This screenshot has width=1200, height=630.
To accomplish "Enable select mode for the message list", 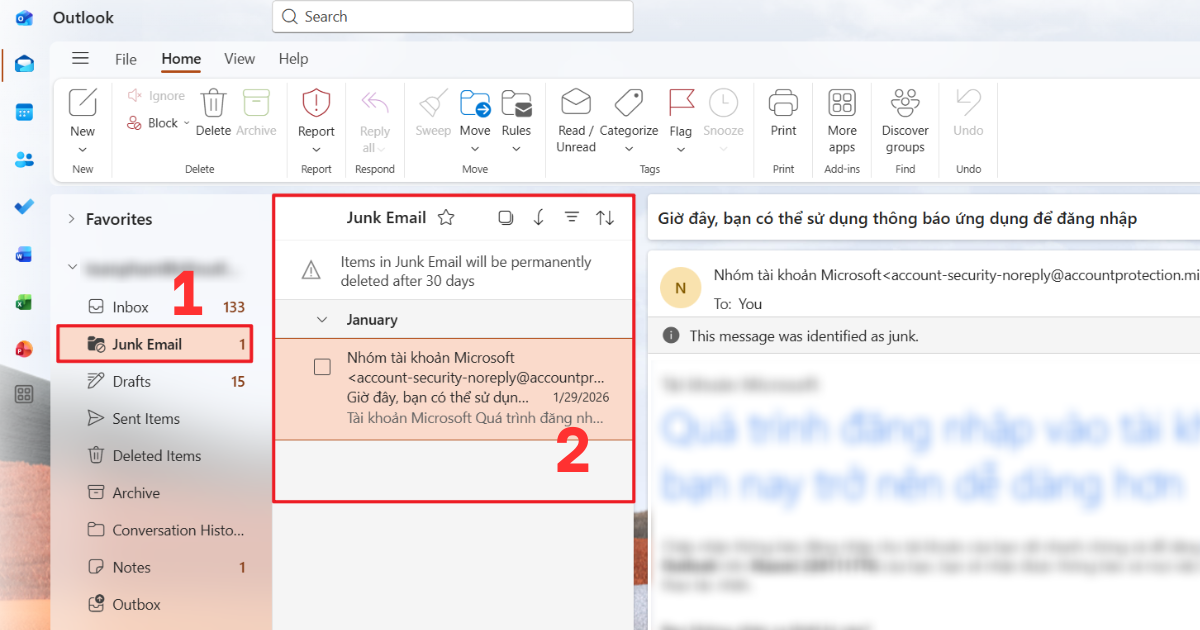I will click(505, 216).
